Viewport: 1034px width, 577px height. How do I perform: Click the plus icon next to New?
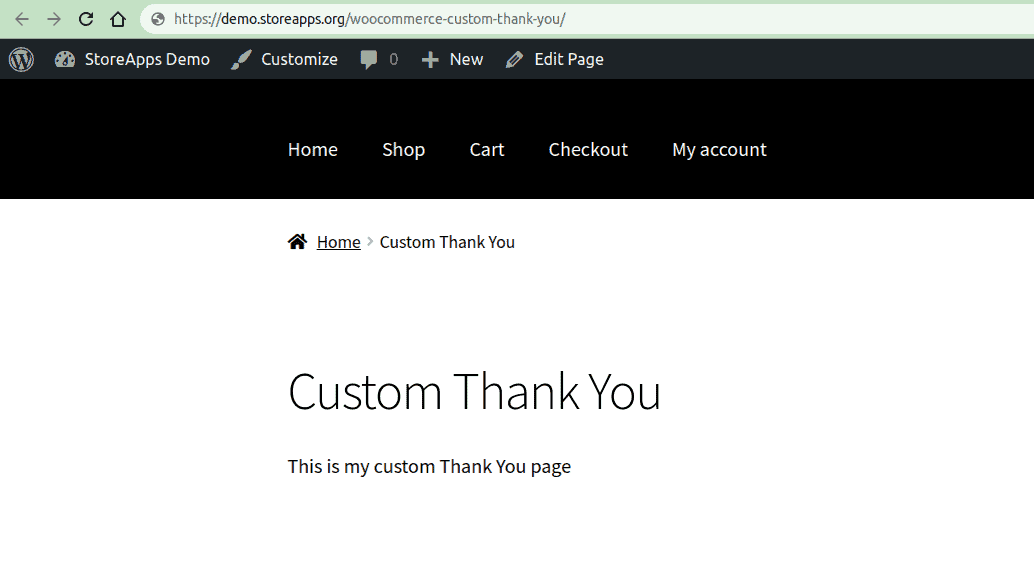[x=430, y=60]
